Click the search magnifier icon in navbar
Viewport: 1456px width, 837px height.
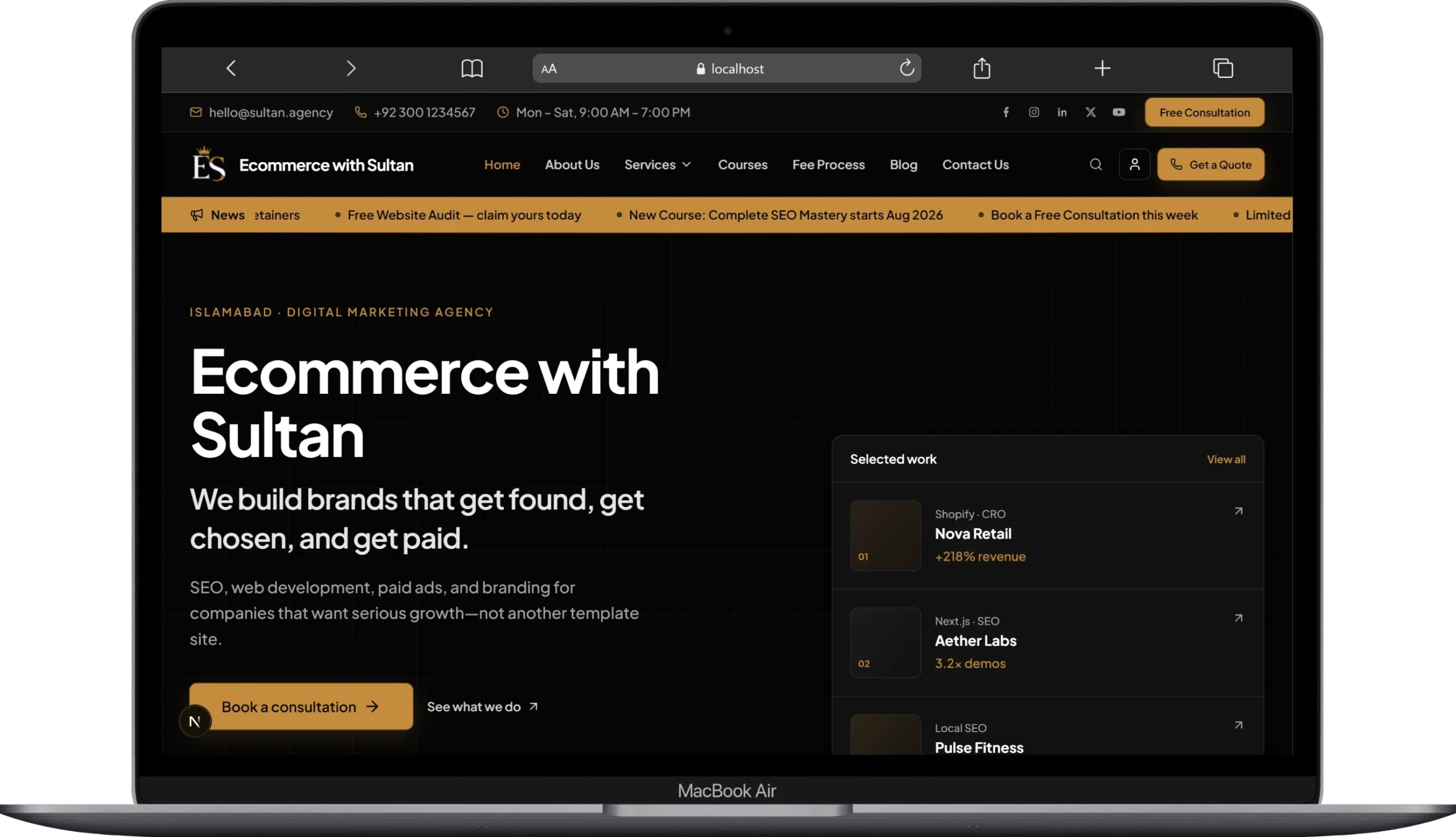coord(1096,164)
